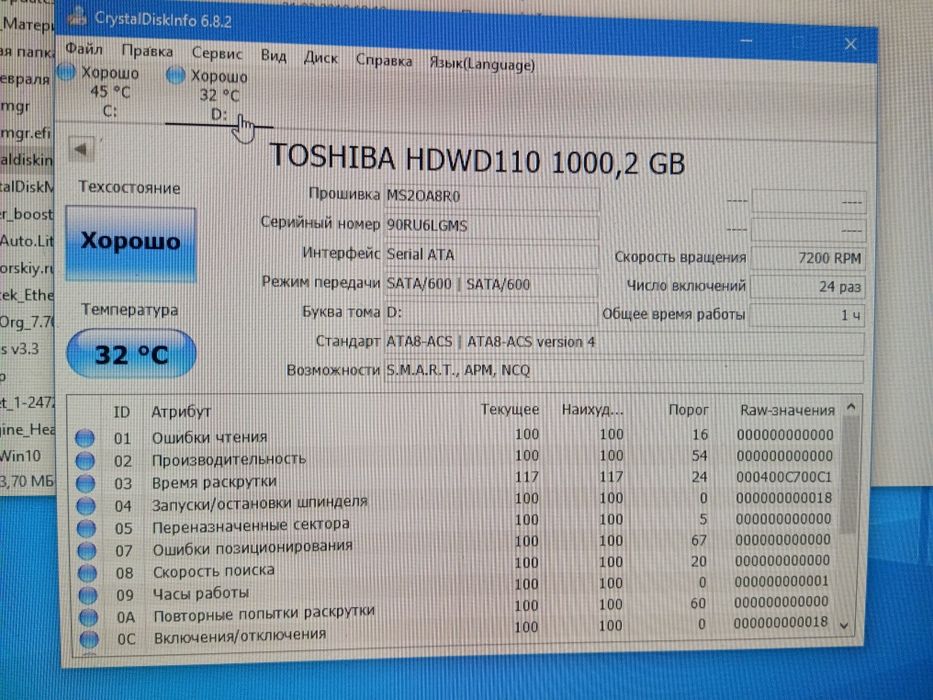This screenshot has height=700, width=933.
Task: Open the Файл menu
Action: 84,49
